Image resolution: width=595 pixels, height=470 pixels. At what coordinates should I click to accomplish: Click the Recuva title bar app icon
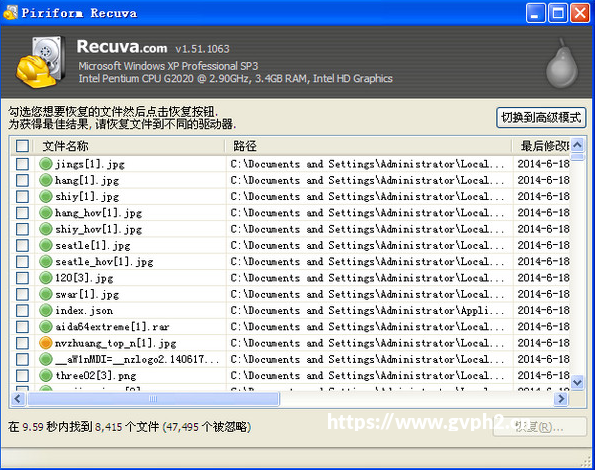coord(10,13)
